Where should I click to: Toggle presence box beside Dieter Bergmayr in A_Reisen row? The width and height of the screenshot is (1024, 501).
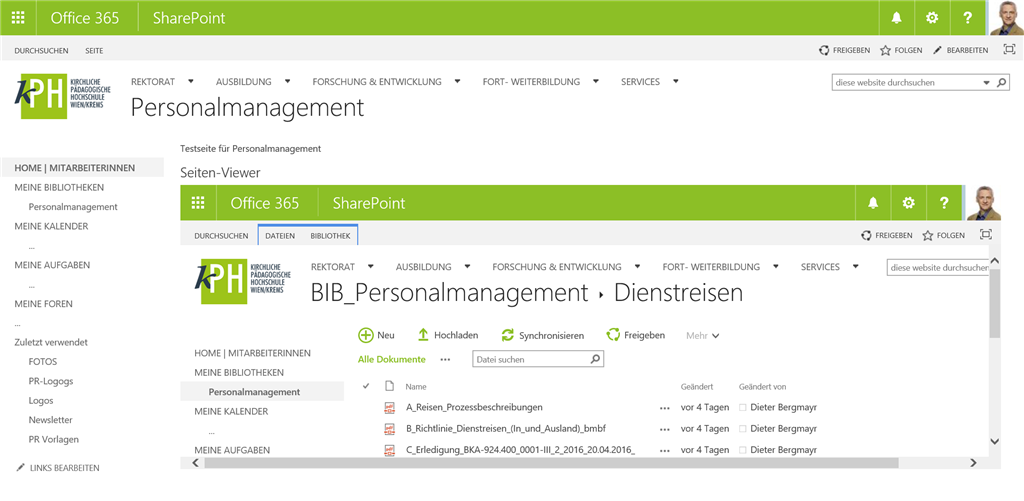pos(743,408)
